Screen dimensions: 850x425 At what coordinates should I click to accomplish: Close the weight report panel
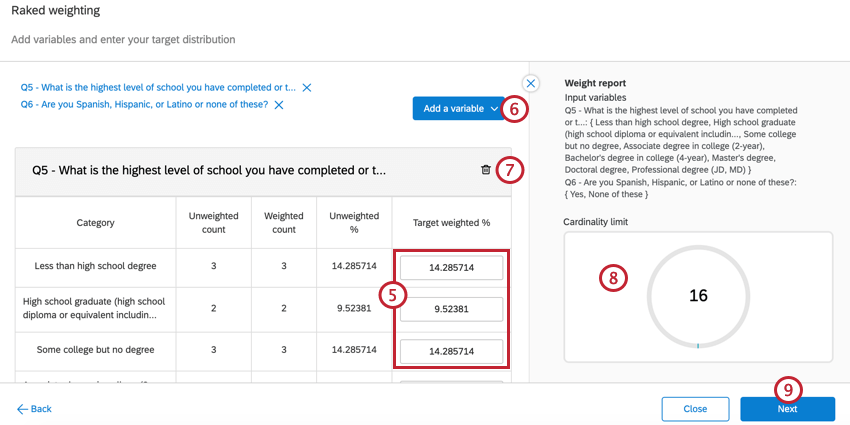pos(531,84)
